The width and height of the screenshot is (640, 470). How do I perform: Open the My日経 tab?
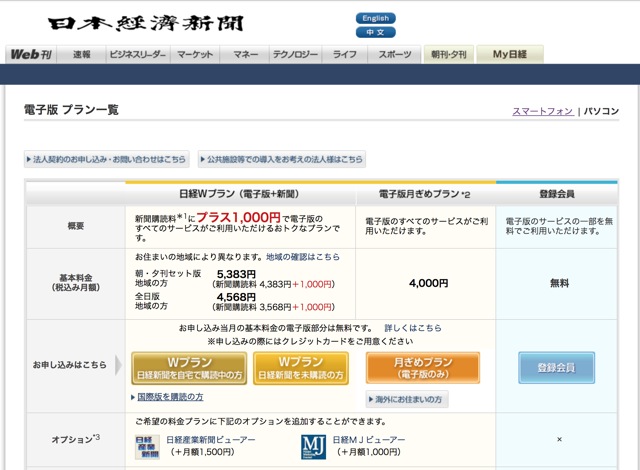click(x=510, y=54)
